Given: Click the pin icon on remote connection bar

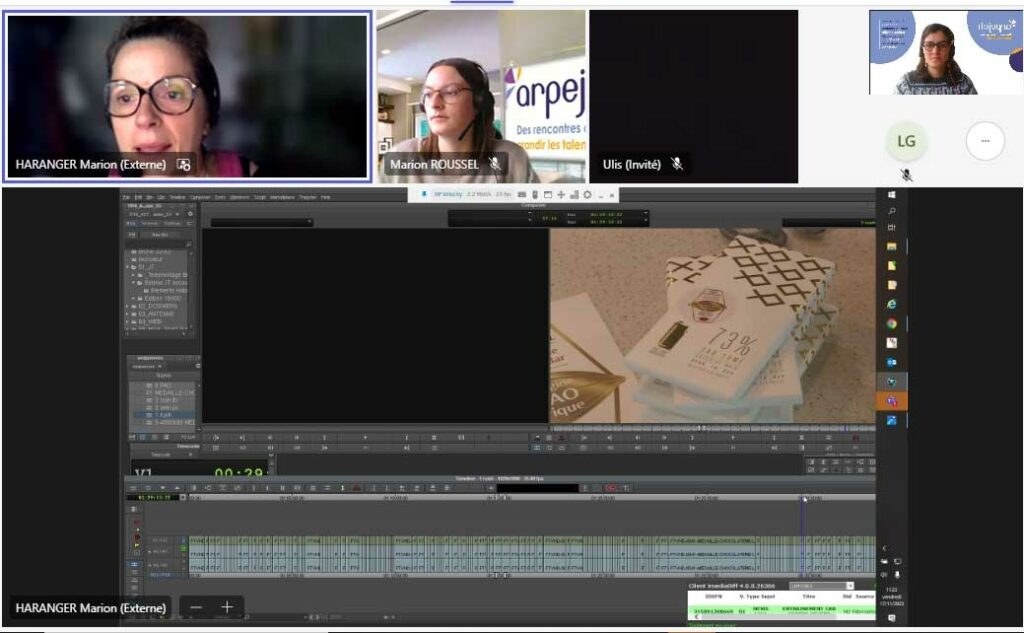Looking at the screenshot, I should (424, 194).
